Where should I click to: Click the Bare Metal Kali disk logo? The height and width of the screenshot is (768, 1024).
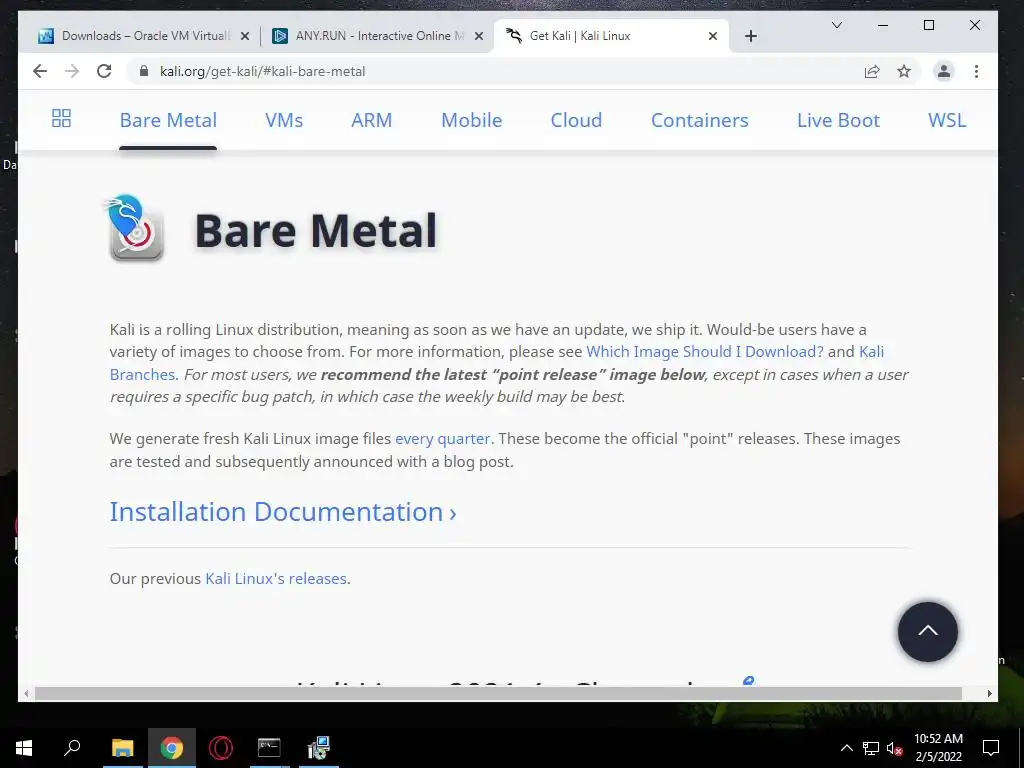pyautogui.click(x=135, y=228)
